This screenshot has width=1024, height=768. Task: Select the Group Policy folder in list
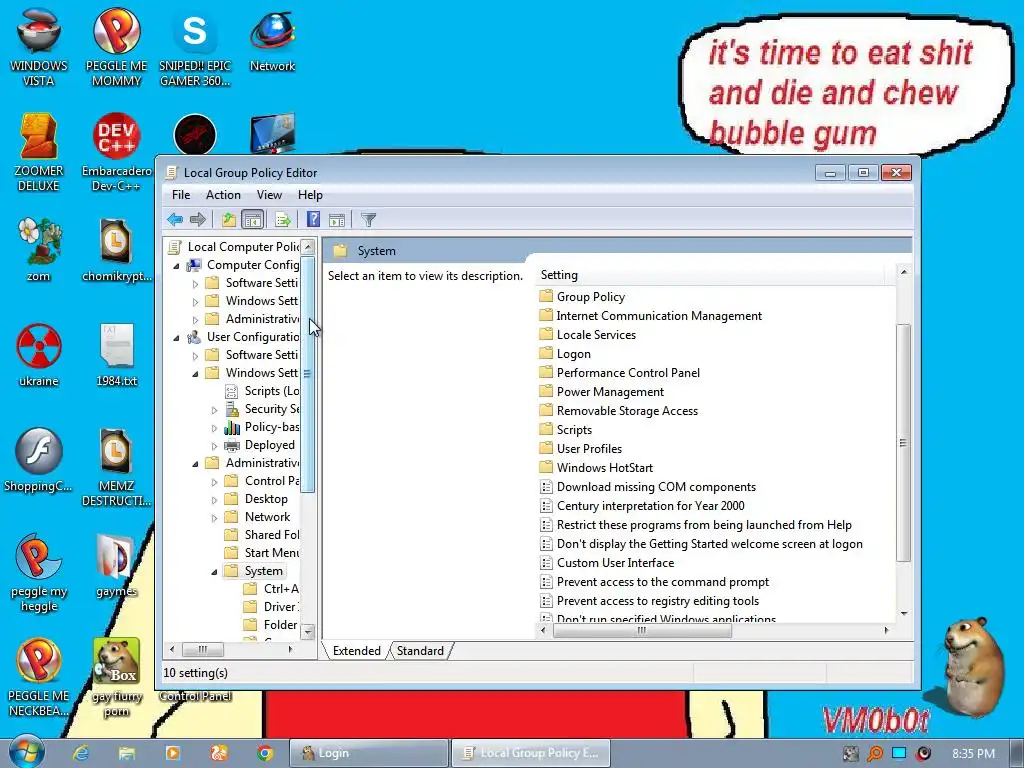(x=583, y=296)
